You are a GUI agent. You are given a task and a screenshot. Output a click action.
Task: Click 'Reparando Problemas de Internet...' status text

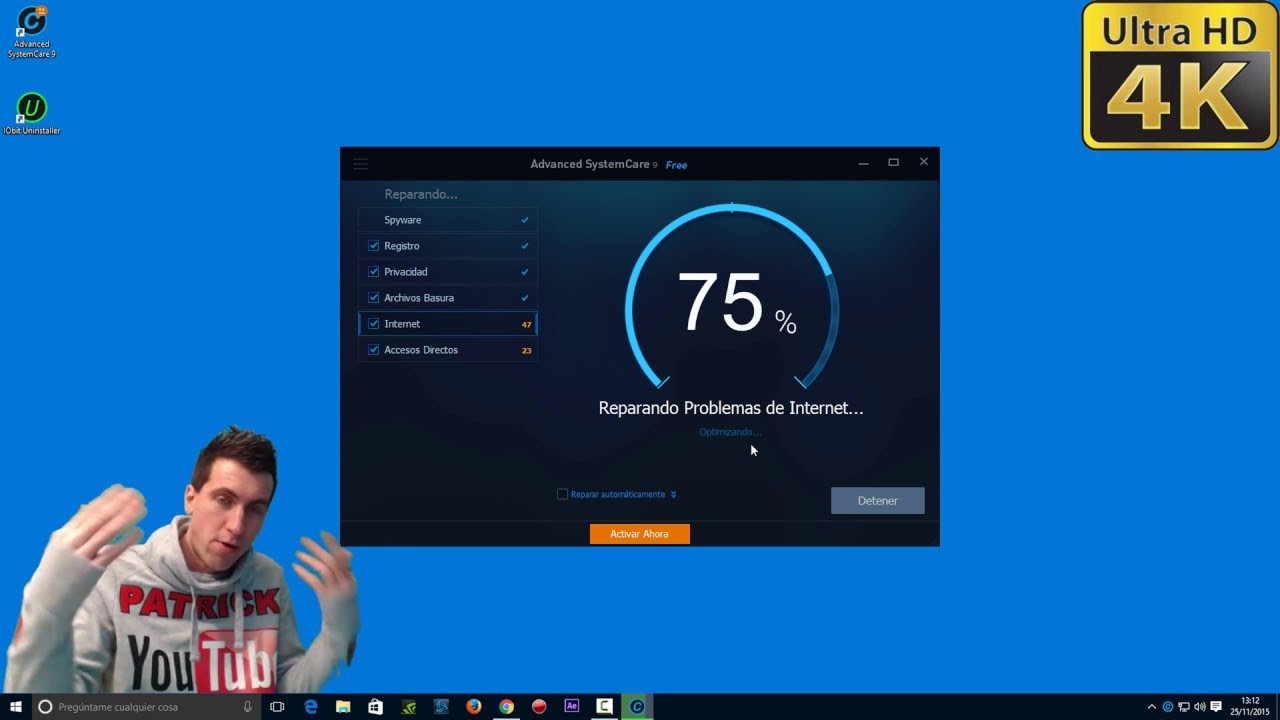(x=731, y=408)
